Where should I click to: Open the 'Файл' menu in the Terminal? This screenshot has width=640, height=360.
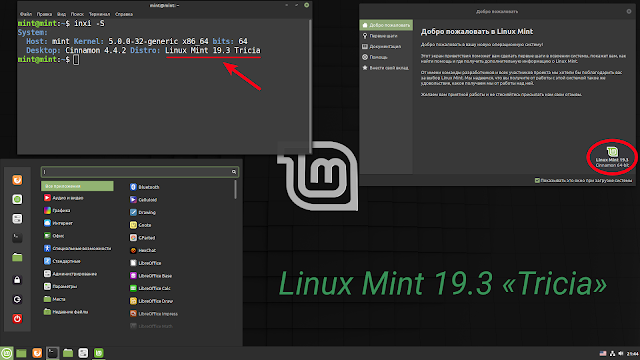click(26, 14)
